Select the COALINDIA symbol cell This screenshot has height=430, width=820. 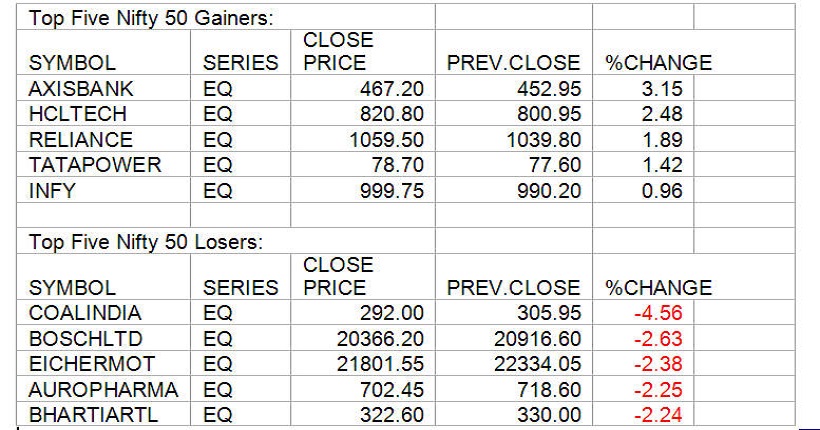click(84, 314)
